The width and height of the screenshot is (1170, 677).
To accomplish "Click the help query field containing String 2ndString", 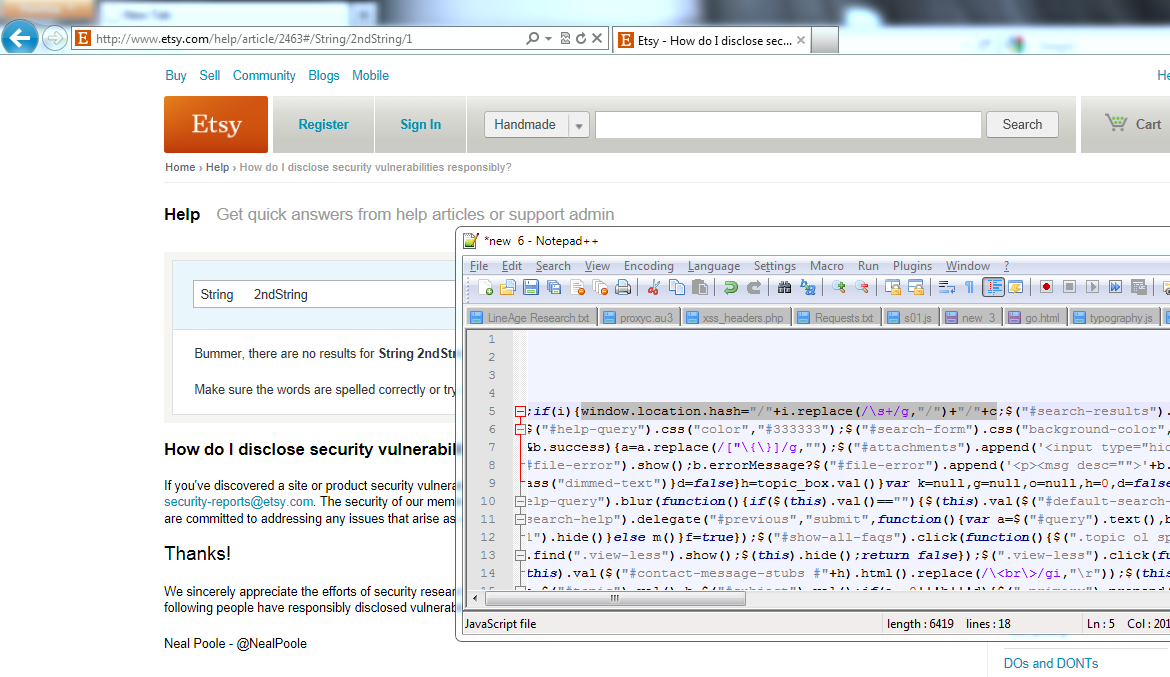I will click(324, 294).
